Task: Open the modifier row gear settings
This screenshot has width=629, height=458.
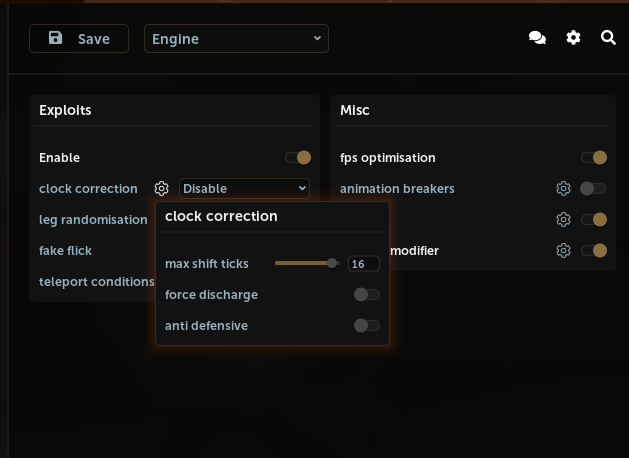Action: [x=563, y=251]
